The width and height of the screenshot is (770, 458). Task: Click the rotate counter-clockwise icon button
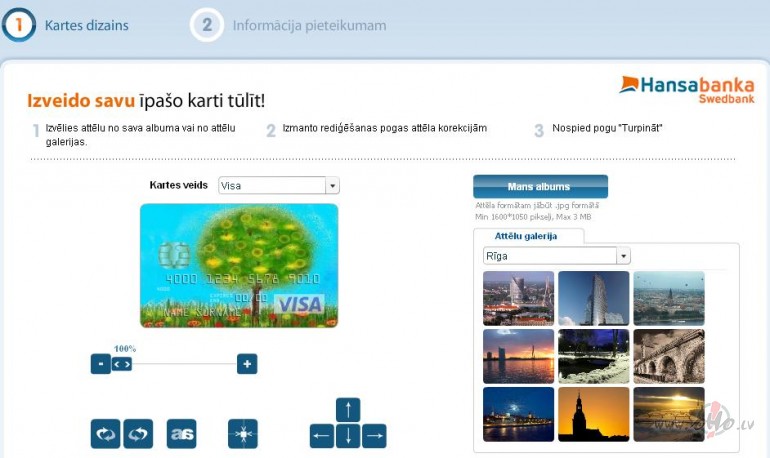138,433
